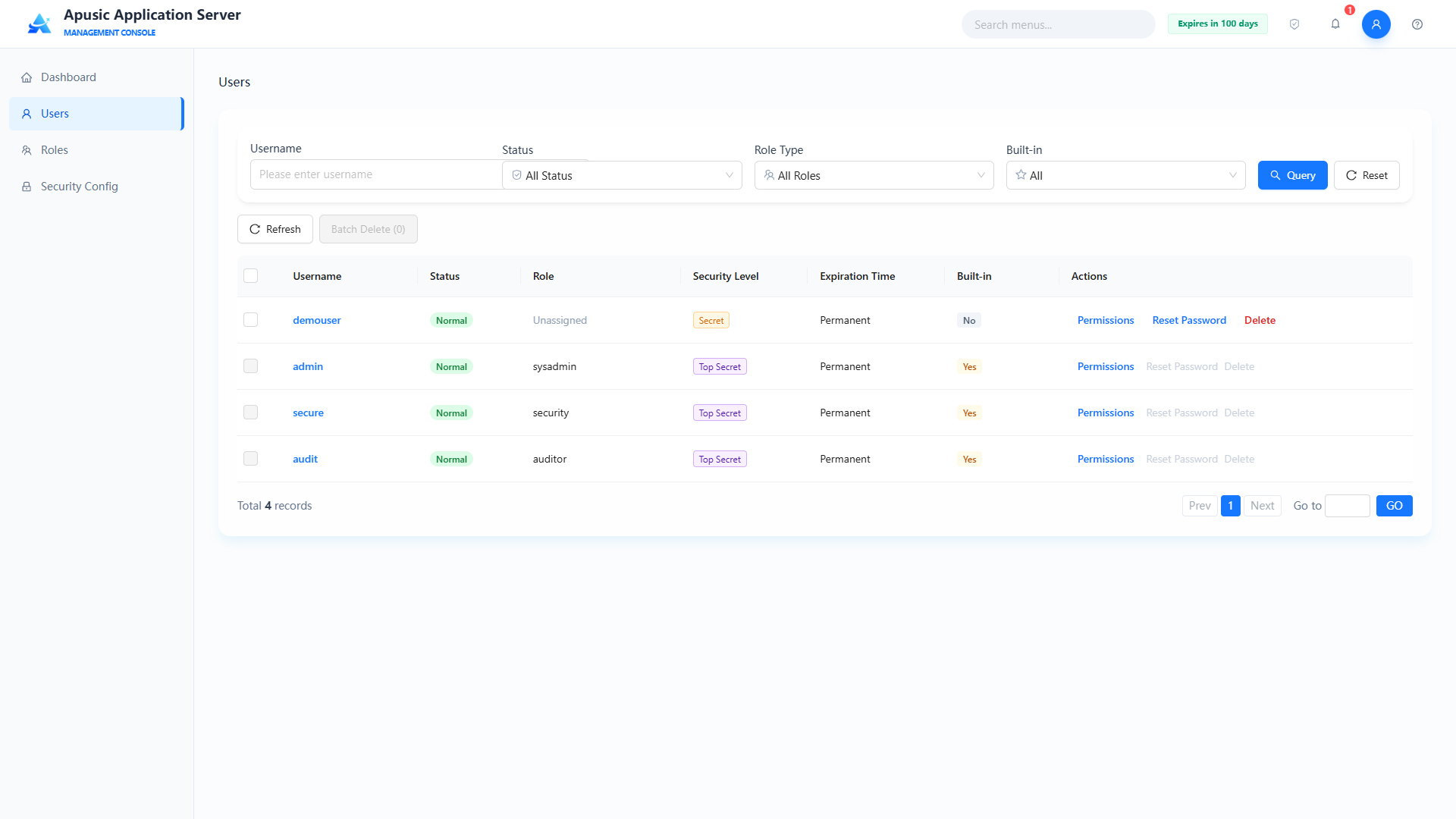Select Users in the sidebar
This screenshot has width=1456, height=819.
point(96,114)
